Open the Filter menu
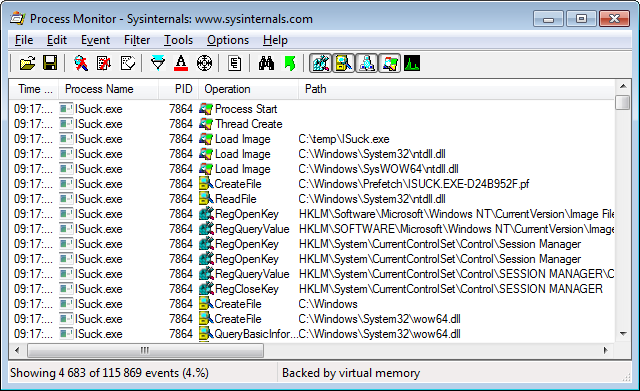 coord(137,40)
